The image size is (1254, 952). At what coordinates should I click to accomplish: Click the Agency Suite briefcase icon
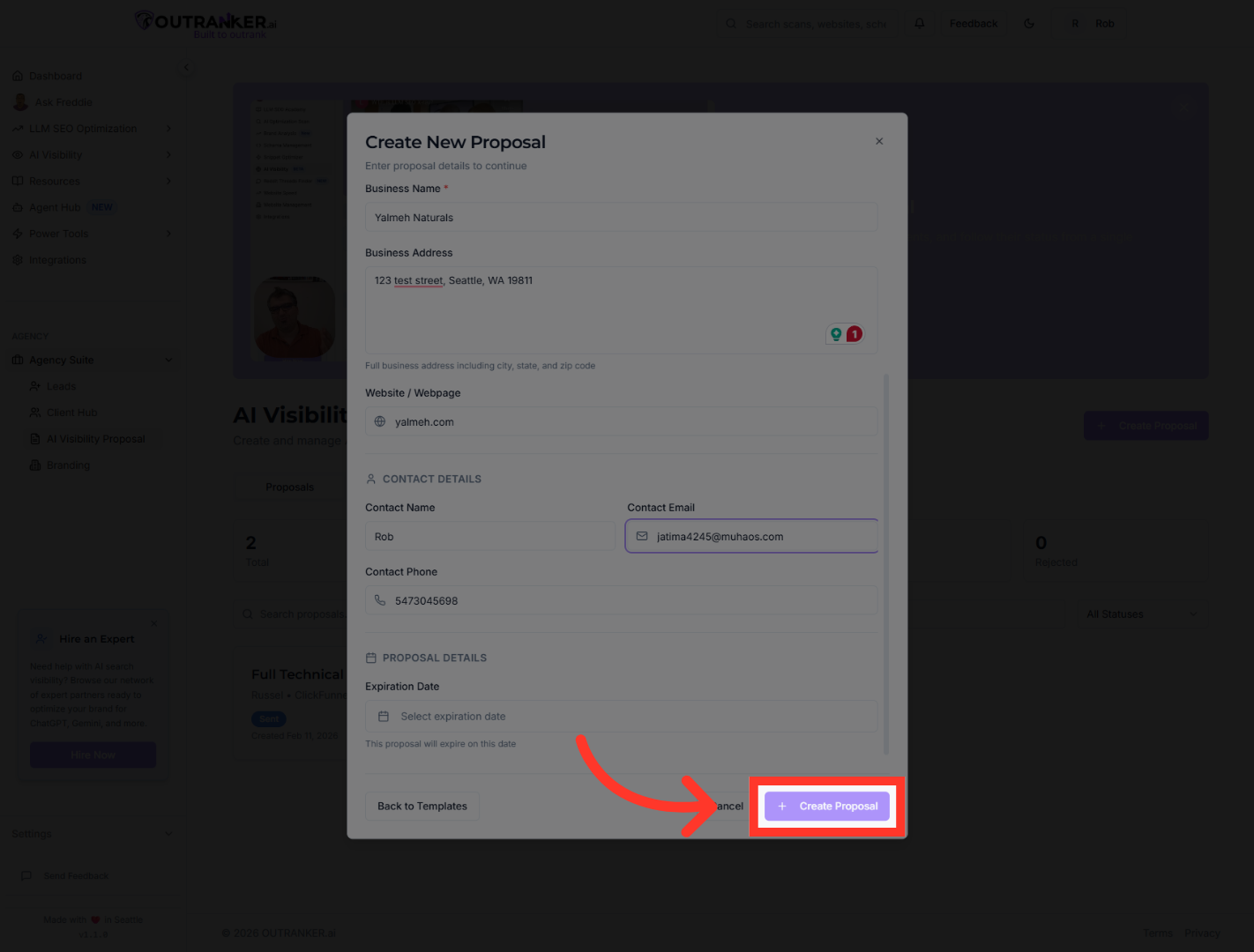[18, 360]
